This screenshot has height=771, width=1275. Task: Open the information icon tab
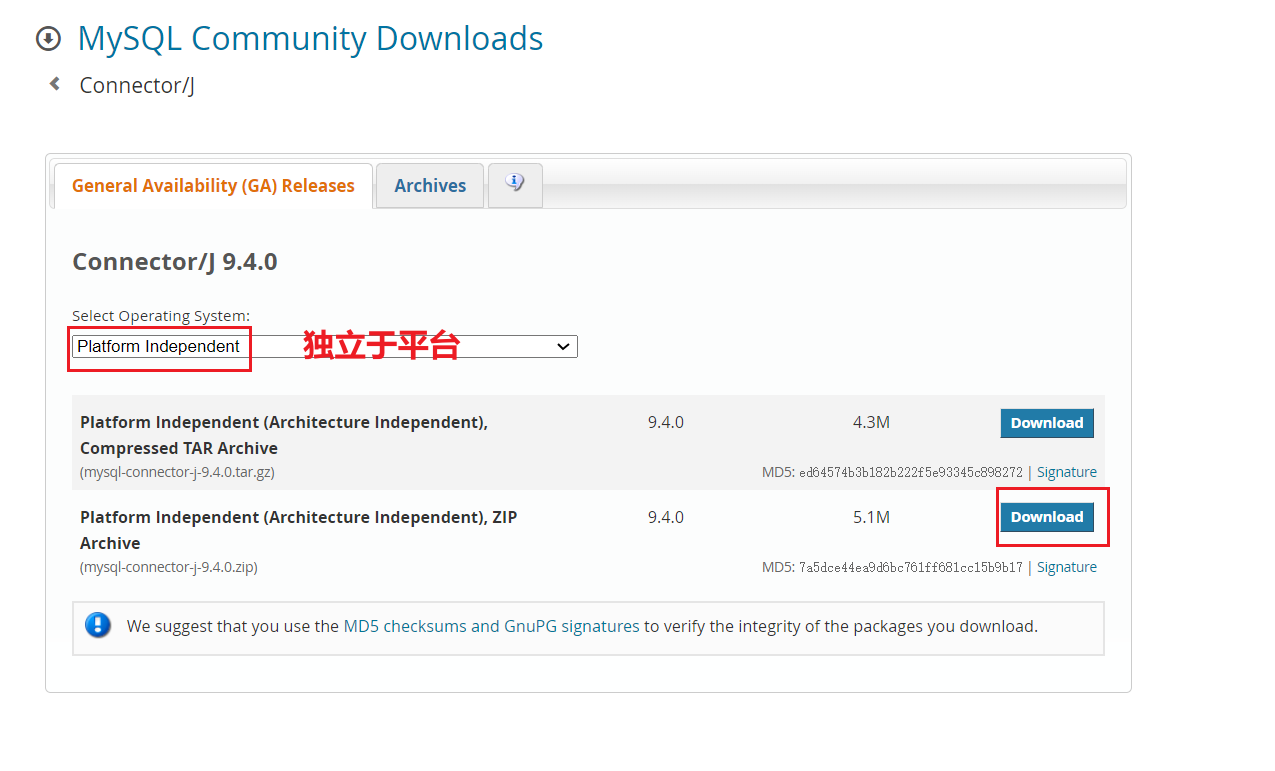[515, 185]
